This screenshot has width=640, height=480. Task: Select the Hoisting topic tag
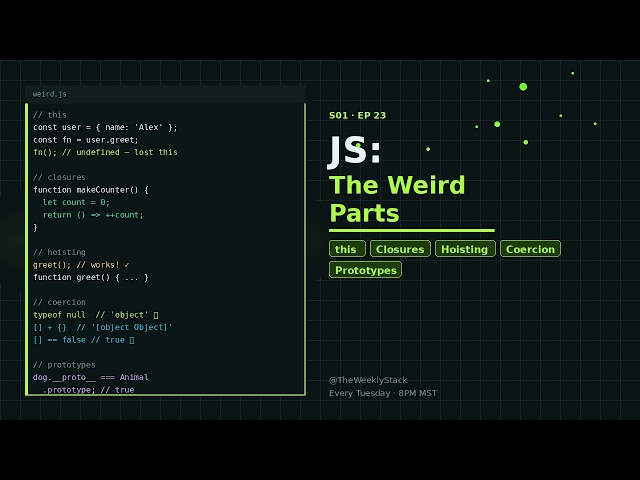click(465, 249)
